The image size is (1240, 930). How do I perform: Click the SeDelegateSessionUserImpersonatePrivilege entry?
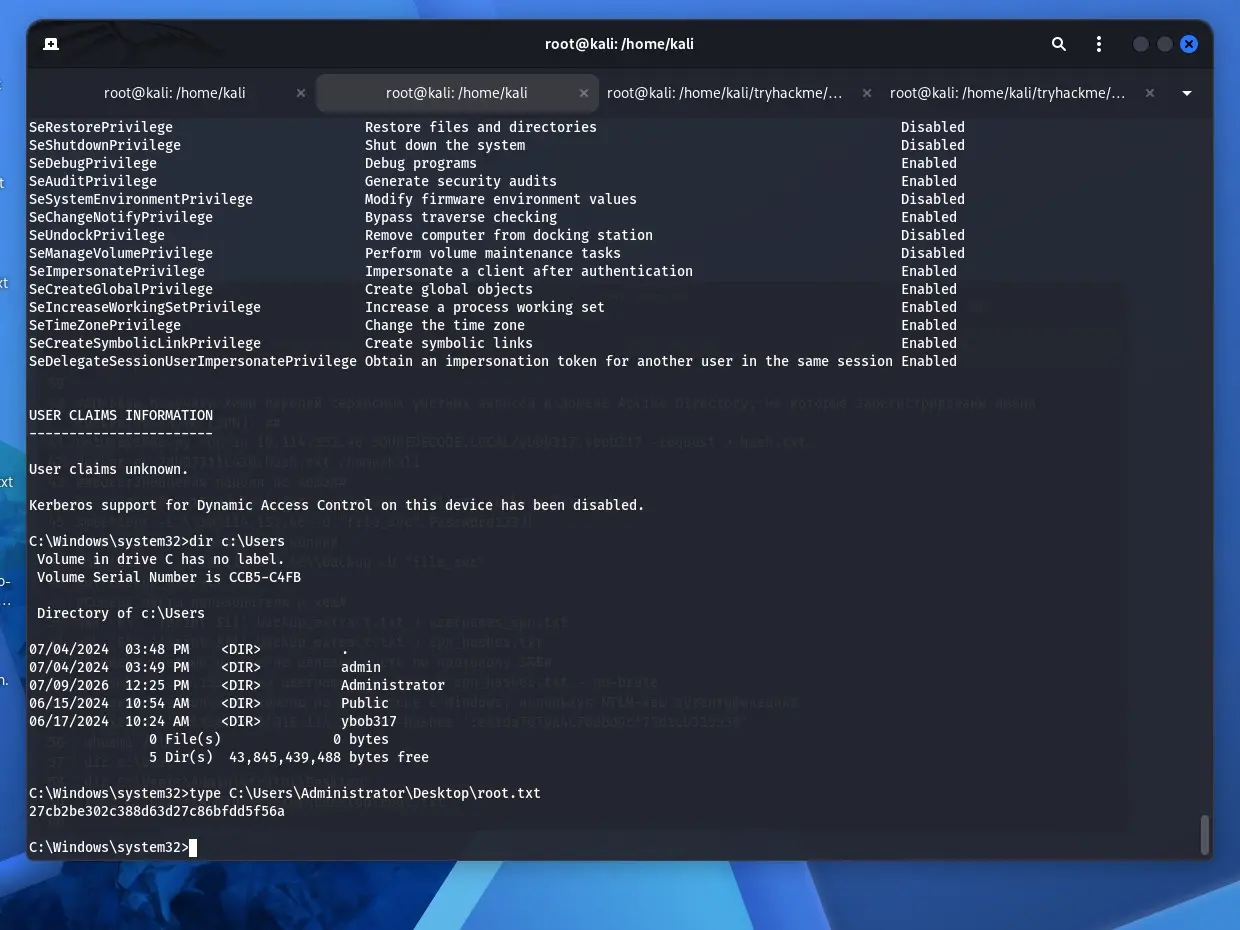(193, 361)
